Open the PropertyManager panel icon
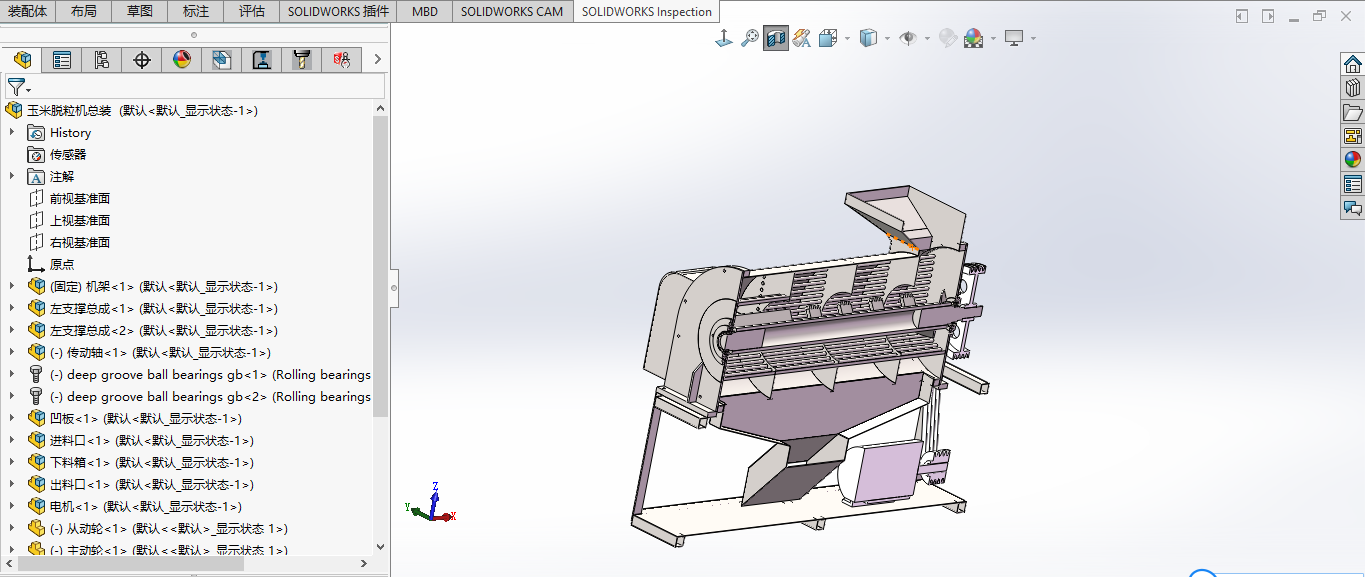The width and height of the screenshot is (1365, 577). coord(61,60)
